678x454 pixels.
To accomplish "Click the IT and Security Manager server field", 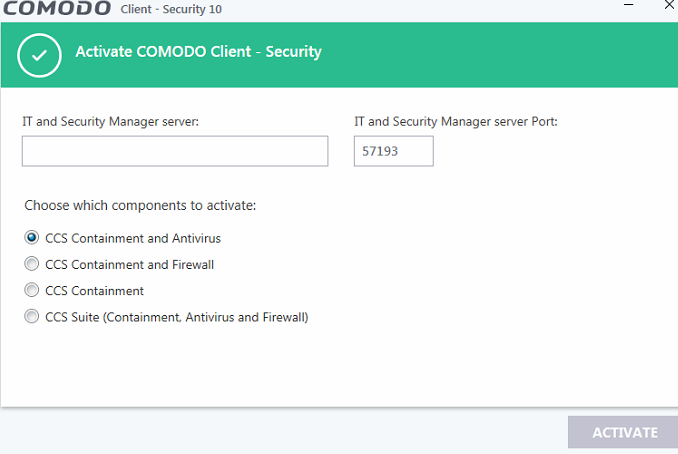I will pyautogui.click(x=175, y=151).
